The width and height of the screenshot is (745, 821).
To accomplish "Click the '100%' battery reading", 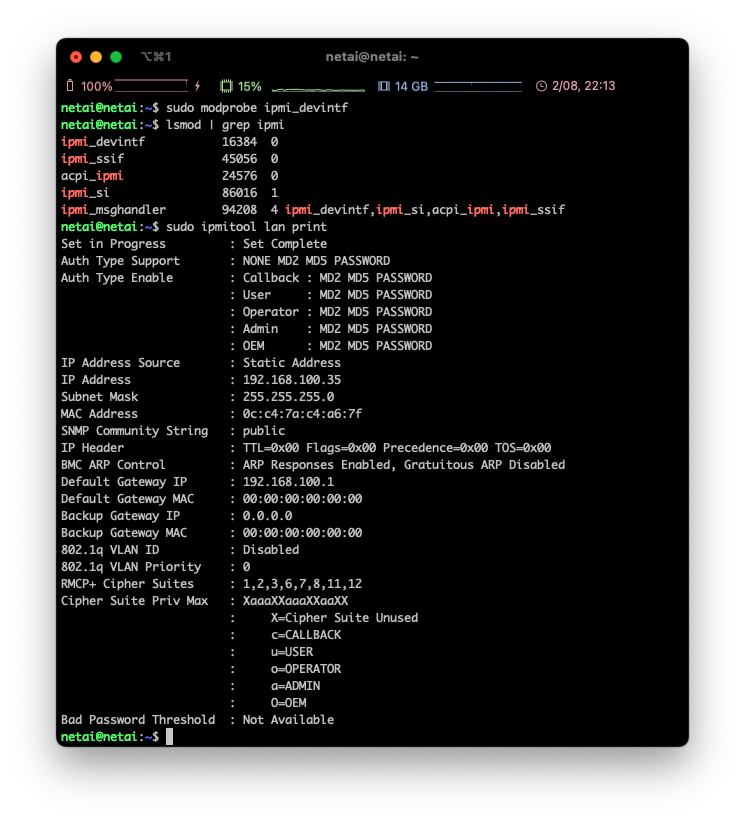I will pos(96,86).
